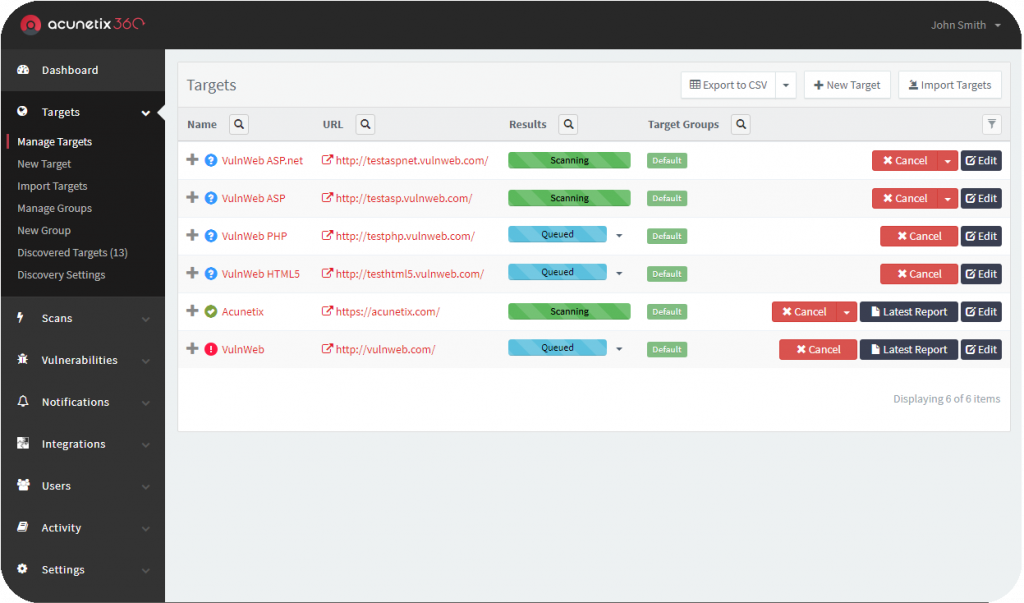Open Queued dropdown arrow for VulnWeb HTML5
This screenshot has width=1024, height=603.
tap(619, 274)
